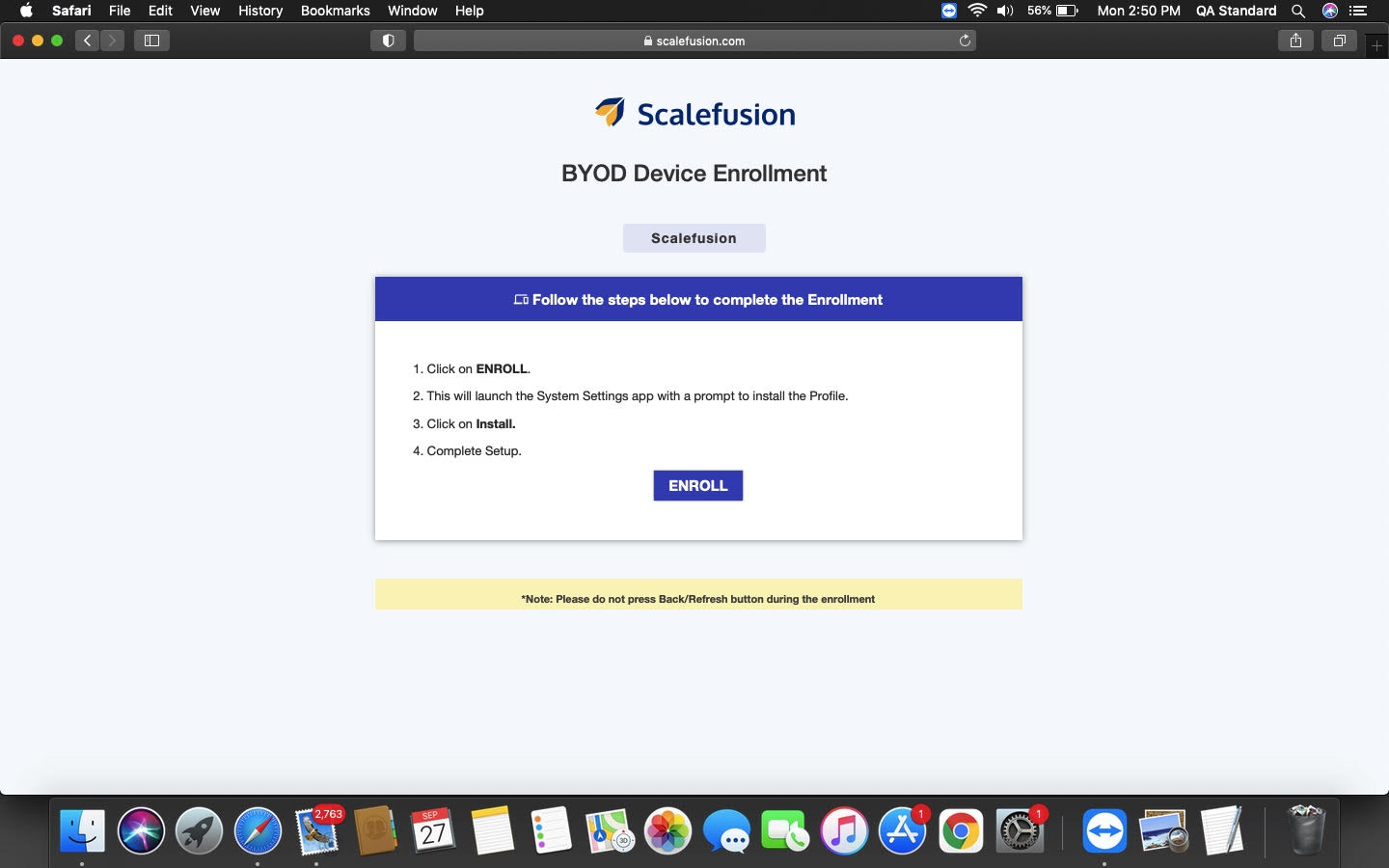The image size is (1389, 868).
Task: Open Messages from the Dock
Action: pyautogui.click(x=726, y=830)
